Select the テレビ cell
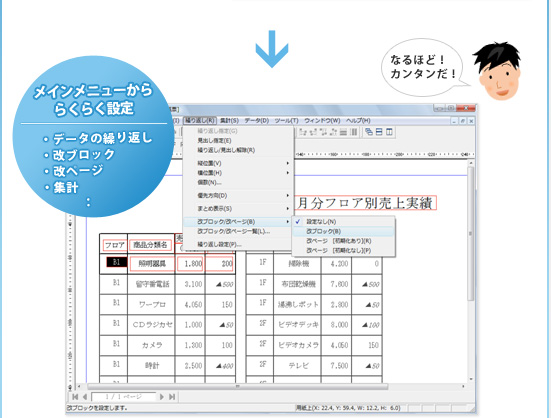Viewport: 551px width, 418px height. (x=298, y=366)
